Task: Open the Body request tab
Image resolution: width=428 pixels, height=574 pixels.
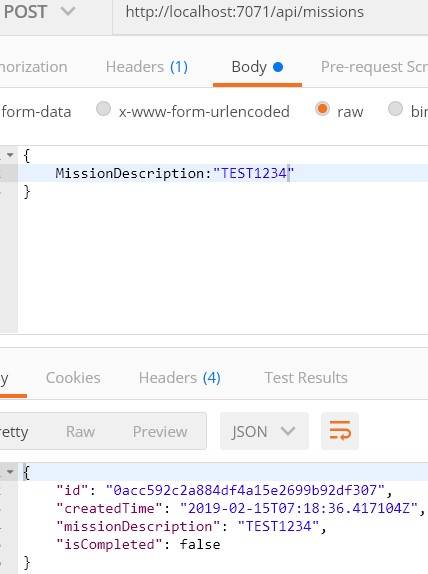Action: [x=249, y=67]
